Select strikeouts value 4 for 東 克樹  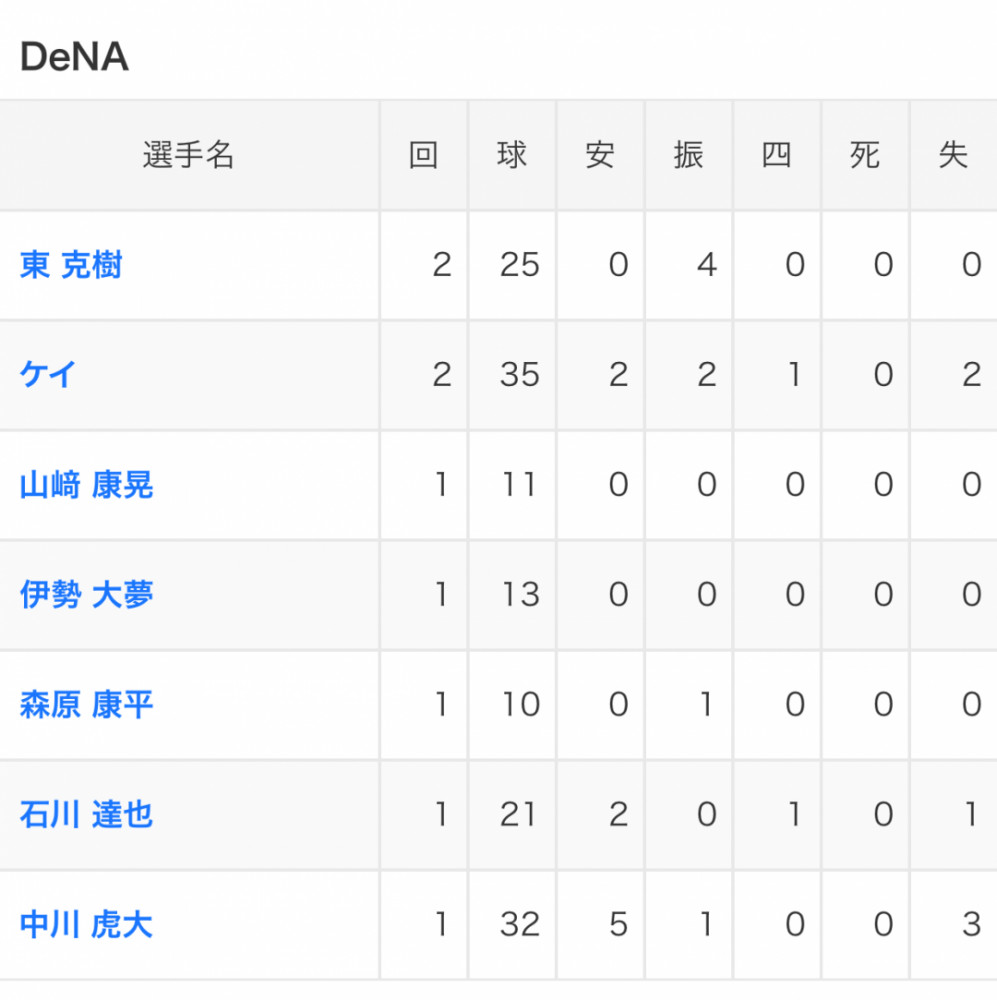point(707,265)
